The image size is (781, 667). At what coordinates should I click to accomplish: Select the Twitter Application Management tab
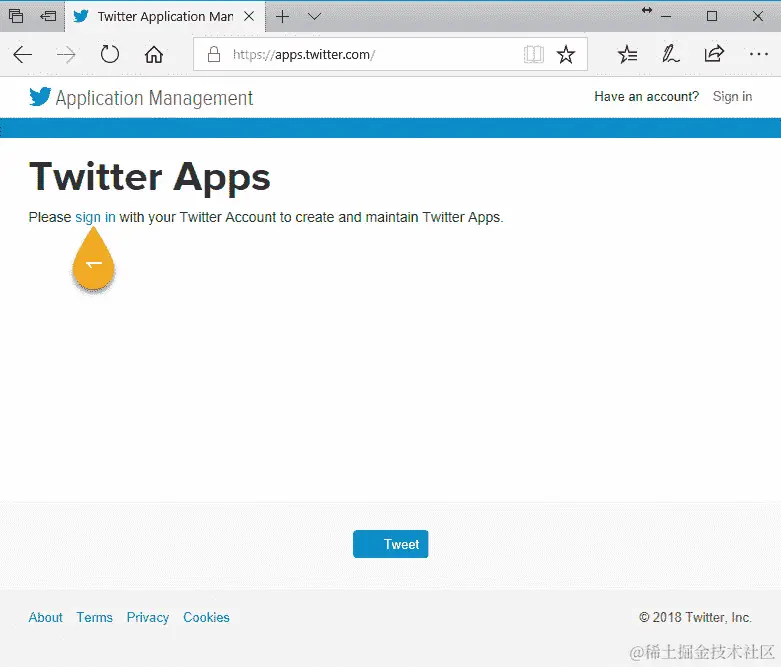[164, 16]
